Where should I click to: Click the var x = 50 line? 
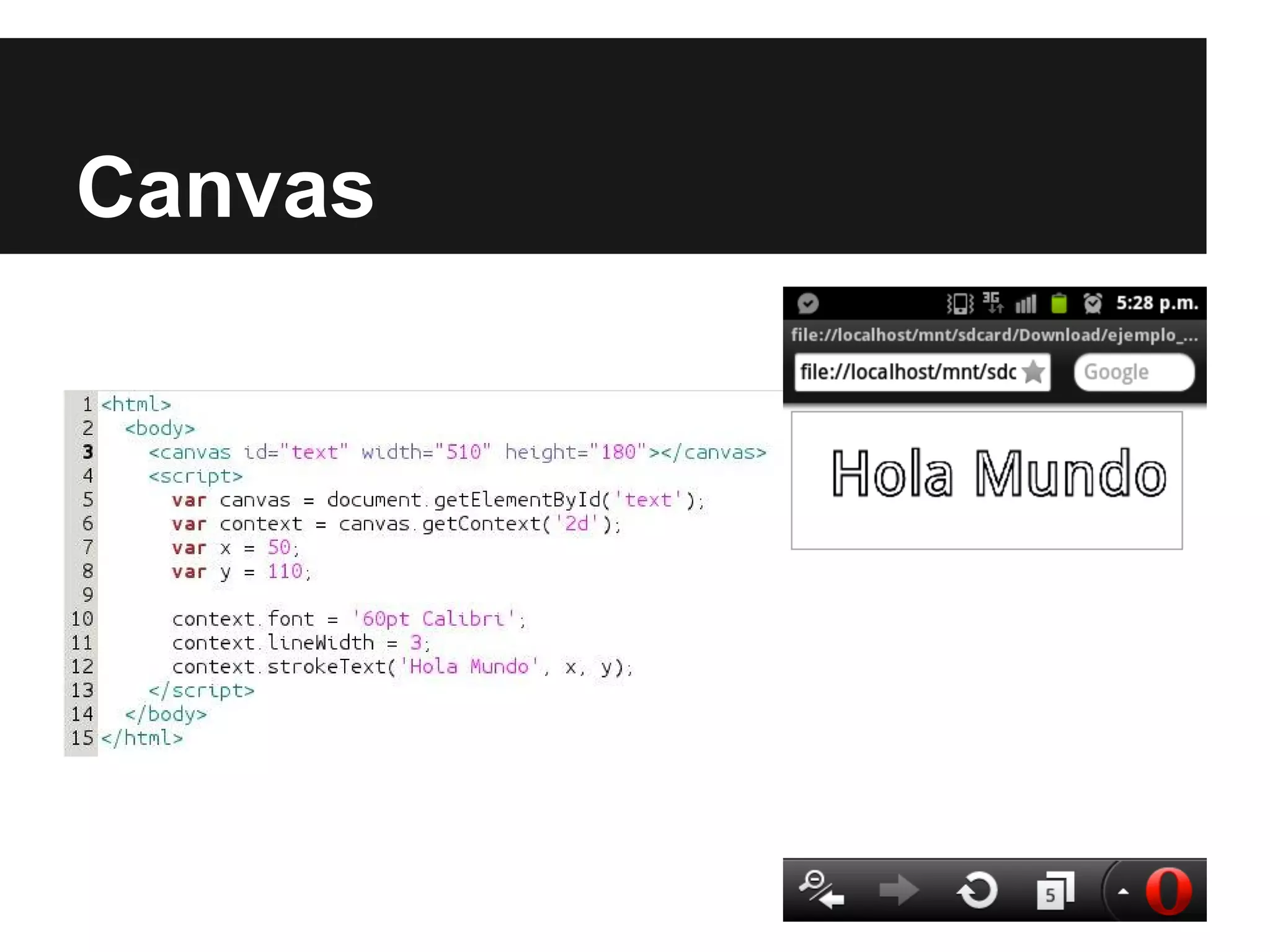click(x=236, y=548)
